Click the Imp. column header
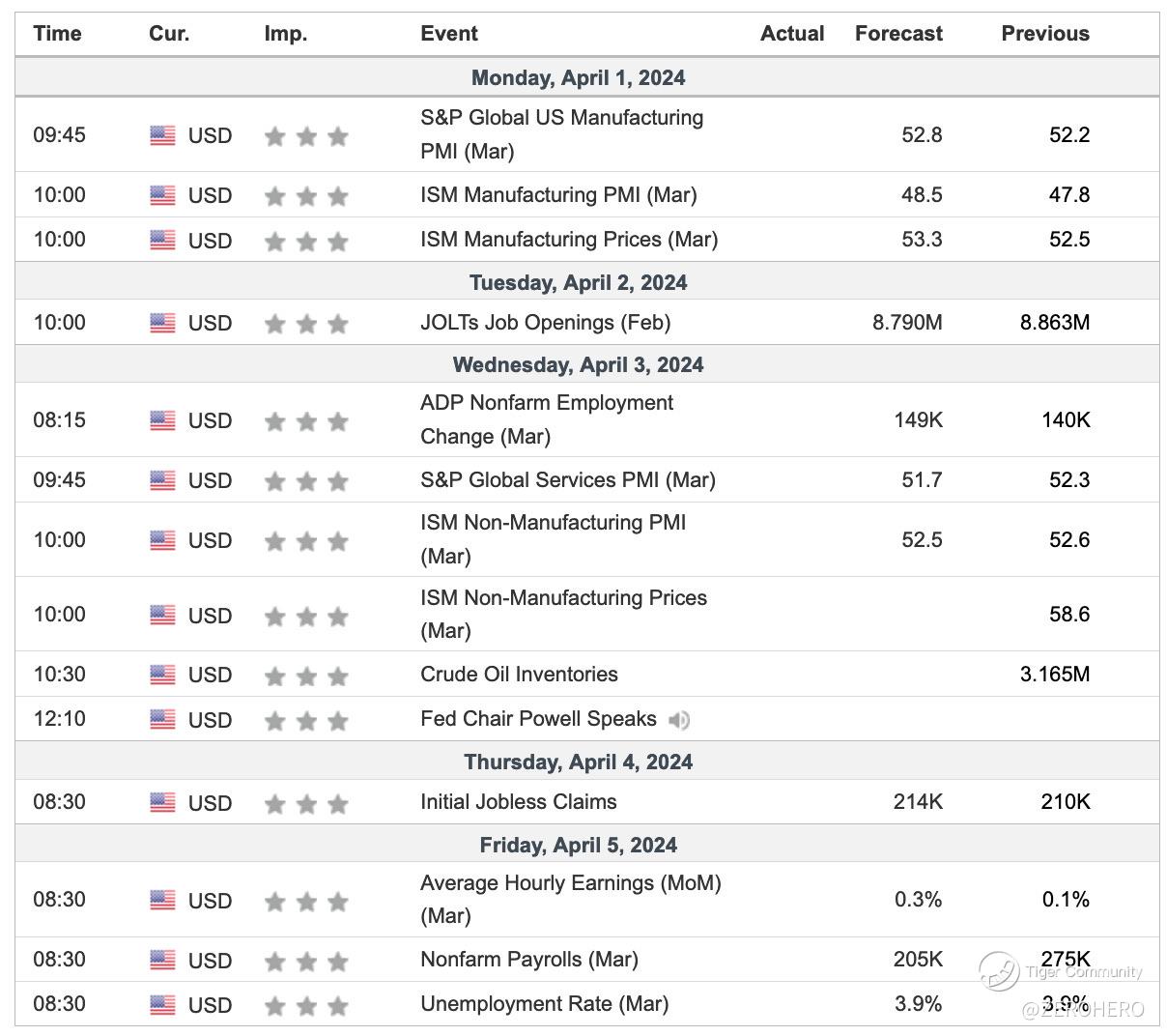Image resolution: width=1167 pixels, height=1036 pixels. point(285,34)
